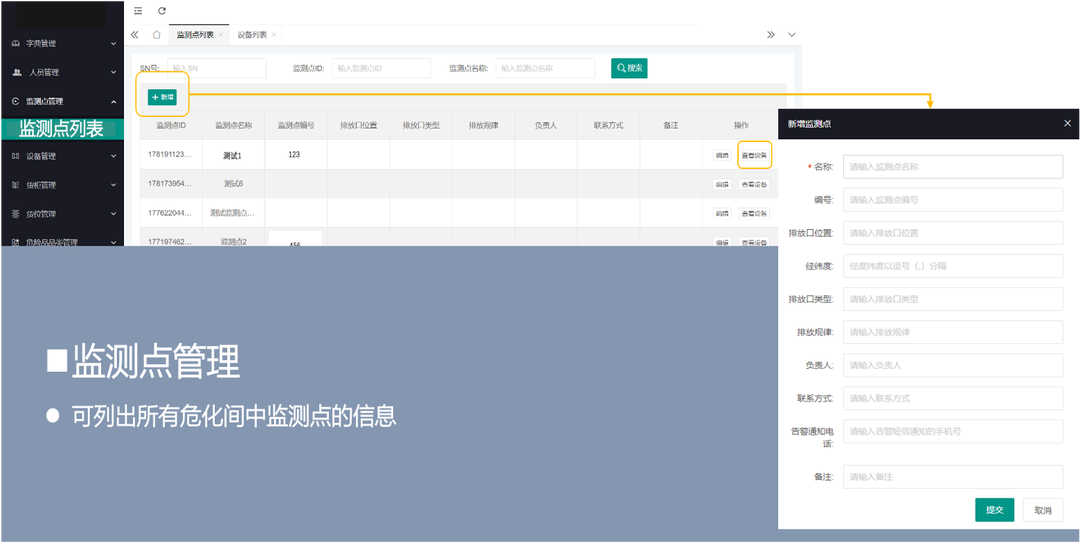Click 查看设备 in the 测试监测点 row

754,213
